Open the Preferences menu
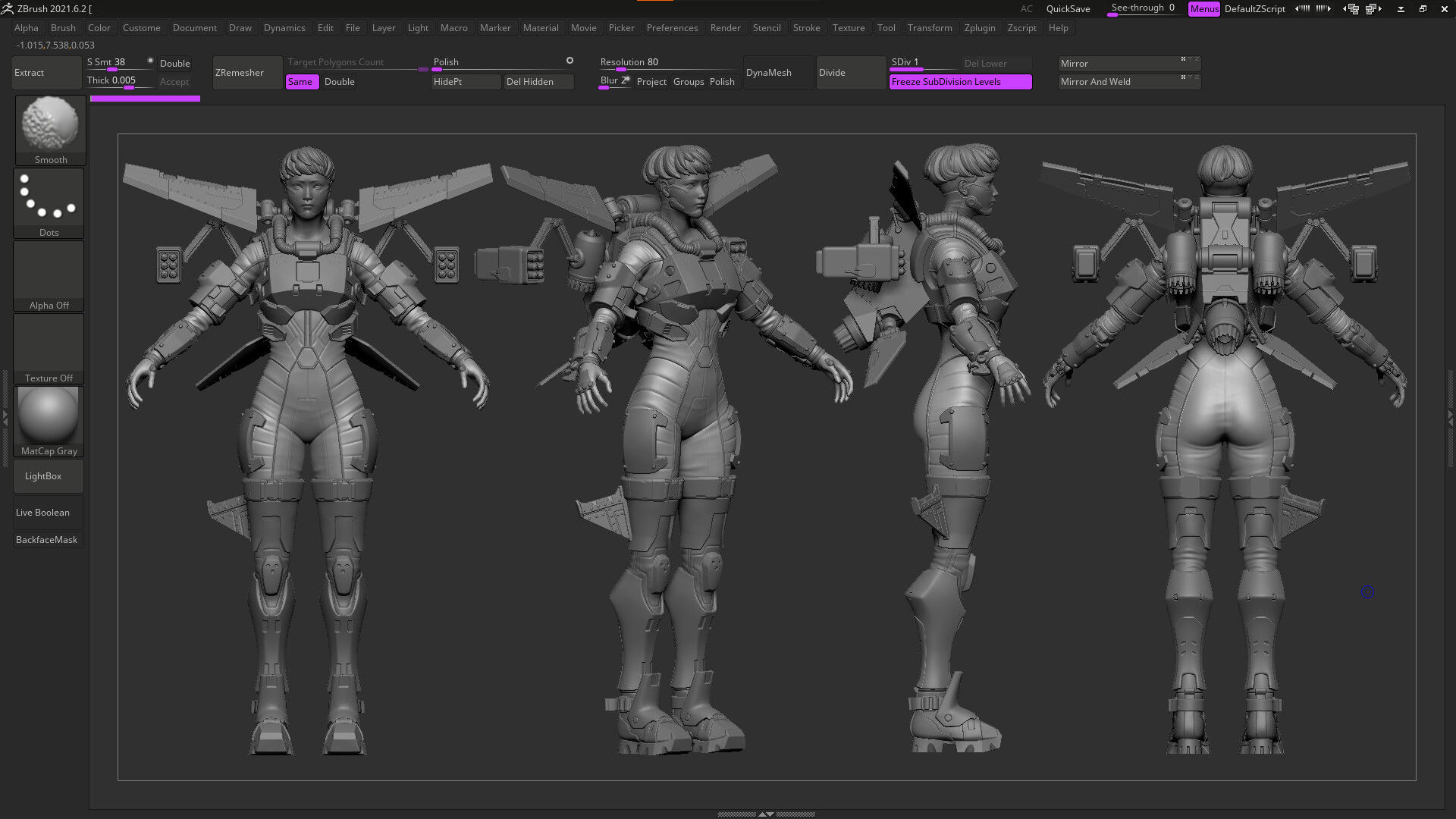The height and width of the screenshot is (819, 1456). [x=672, y=28]
